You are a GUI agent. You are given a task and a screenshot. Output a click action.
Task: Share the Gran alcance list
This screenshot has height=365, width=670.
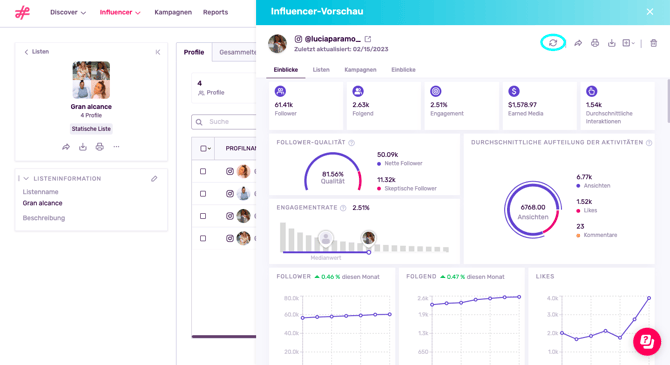click(66, 147)
